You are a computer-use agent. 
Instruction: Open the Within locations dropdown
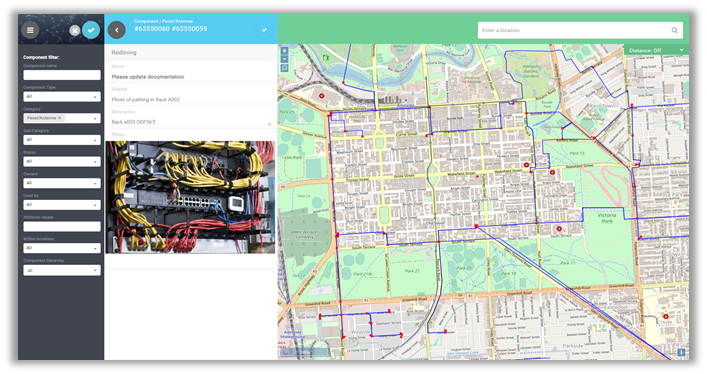pos(62,248)
